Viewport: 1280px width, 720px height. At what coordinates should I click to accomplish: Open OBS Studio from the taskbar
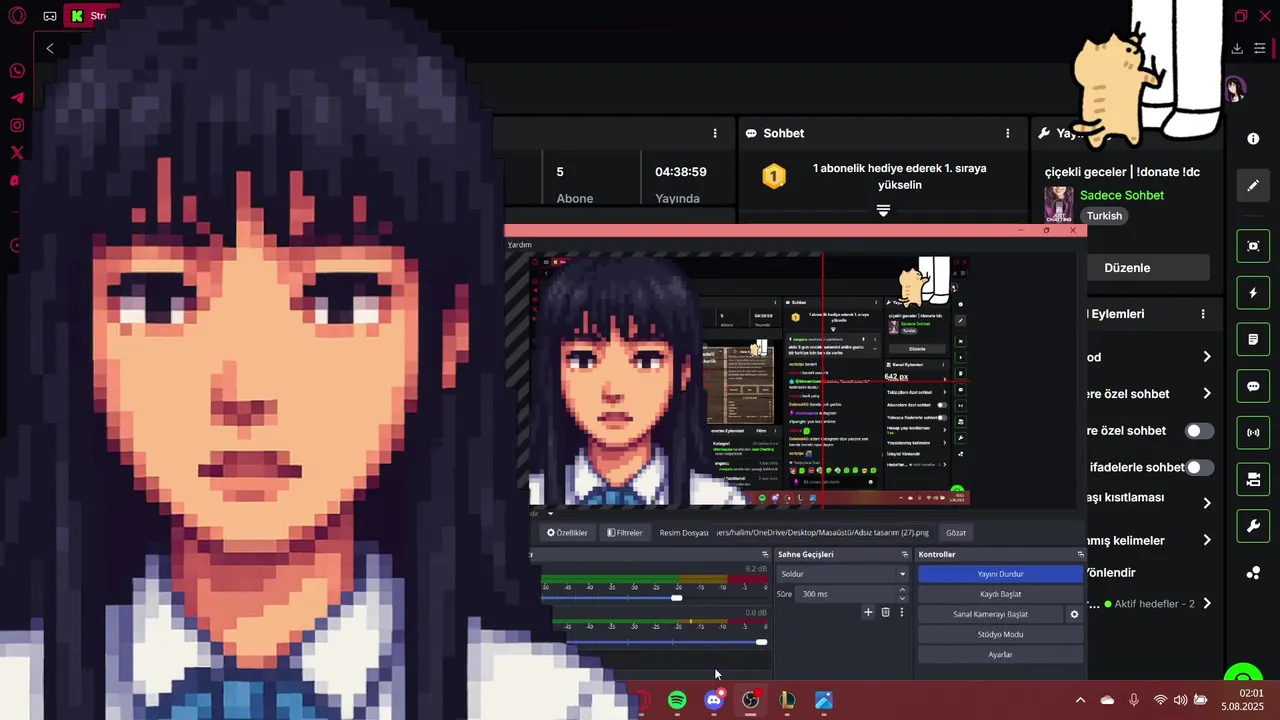[751, 700]
